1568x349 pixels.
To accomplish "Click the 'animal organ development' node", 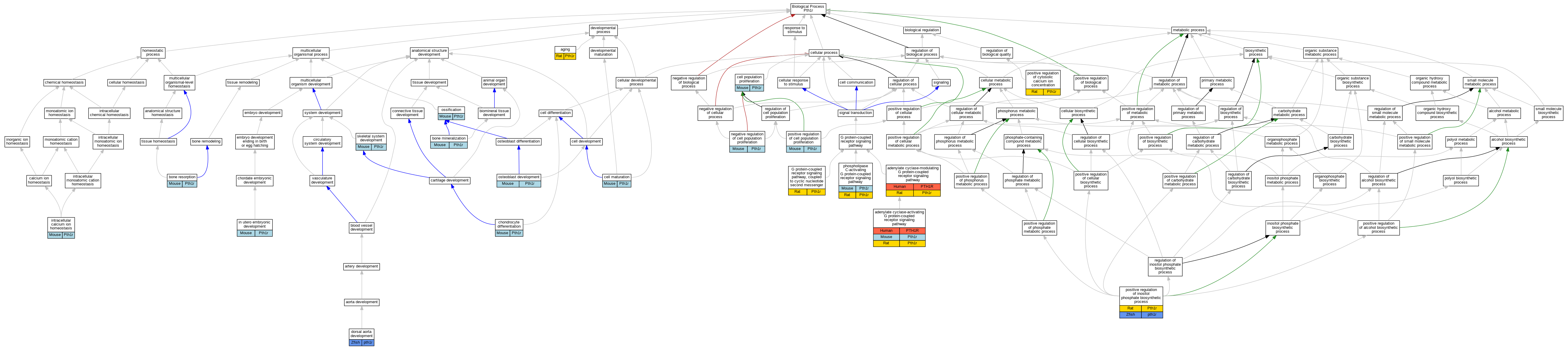I will point(494,82).
